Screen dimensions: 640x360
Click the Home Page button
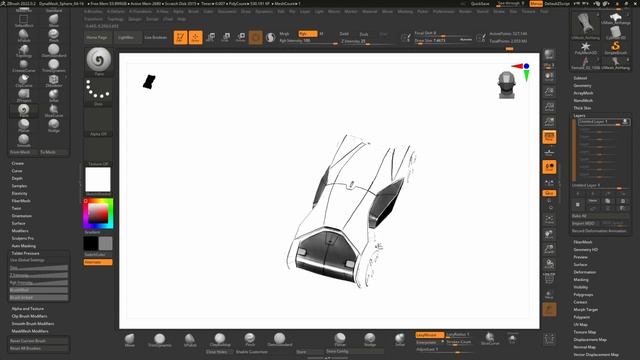(x=97, y=38)
